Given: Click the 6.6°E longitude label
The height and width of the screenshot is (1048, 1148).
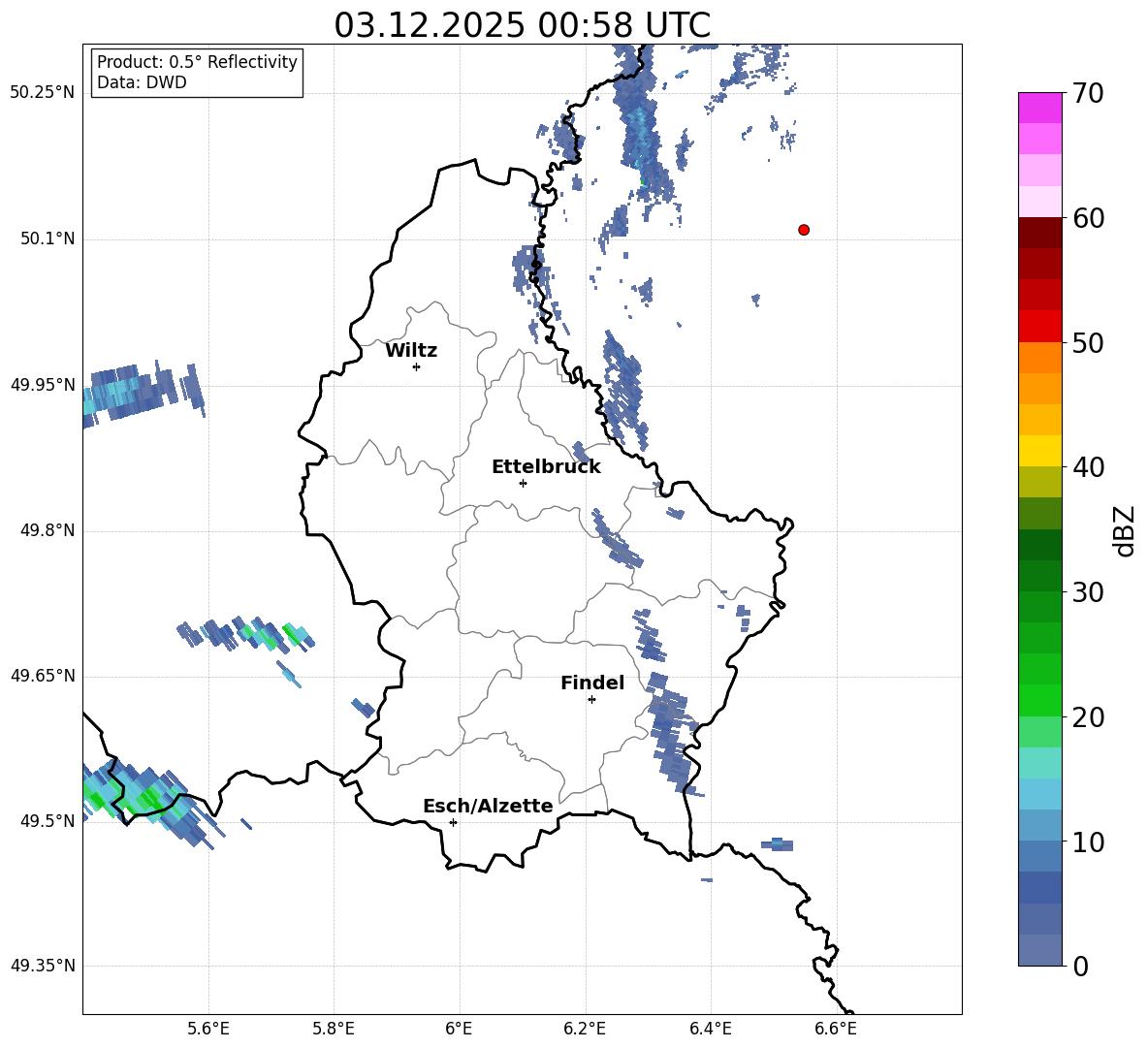Looking at the screenshot, I should click(x=836, y=1029).
